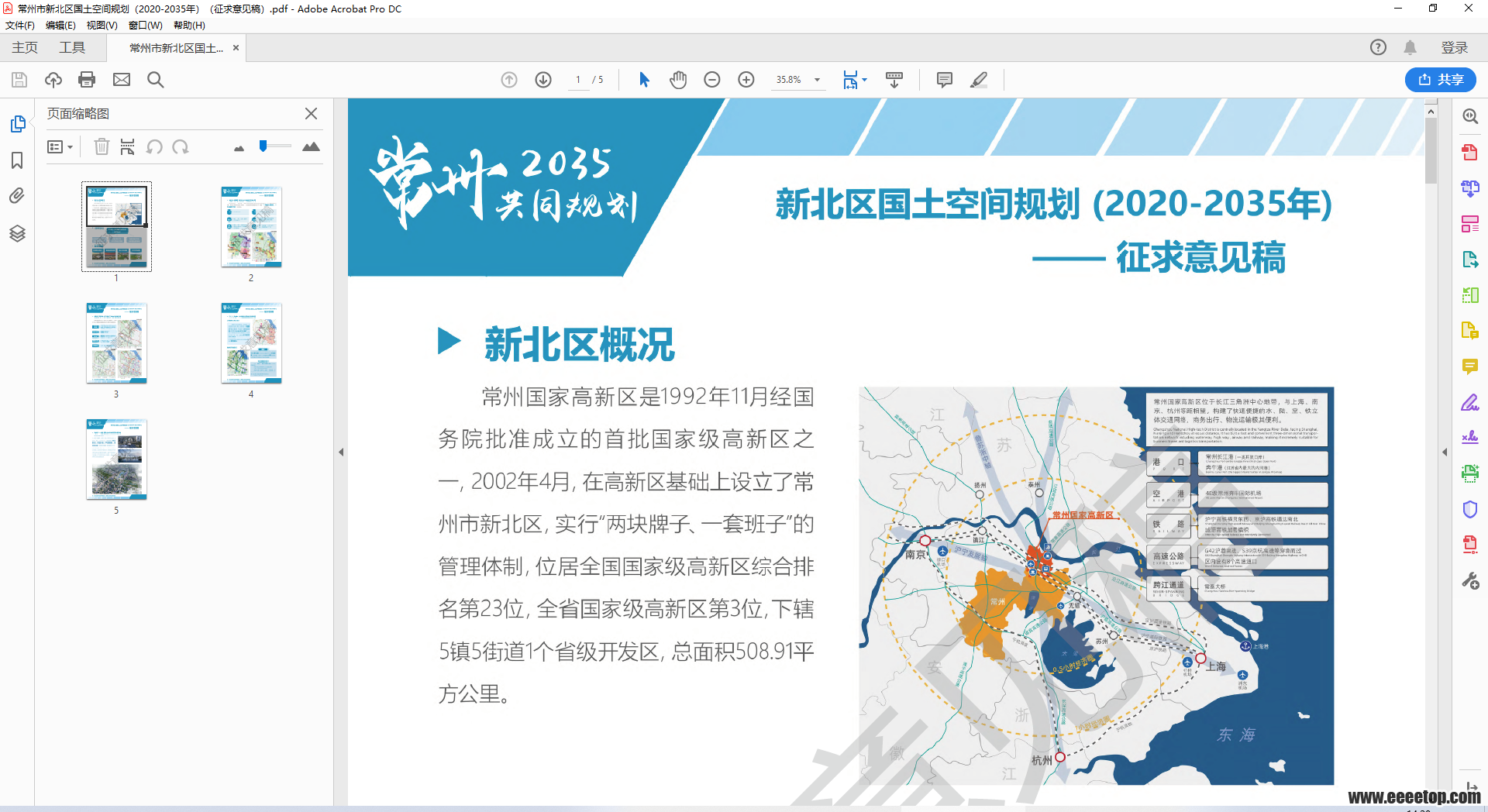The image size is (1488, 812).
Task: Enlarge thumbnail size large mountain icon
Action: (x=311, y=146)
